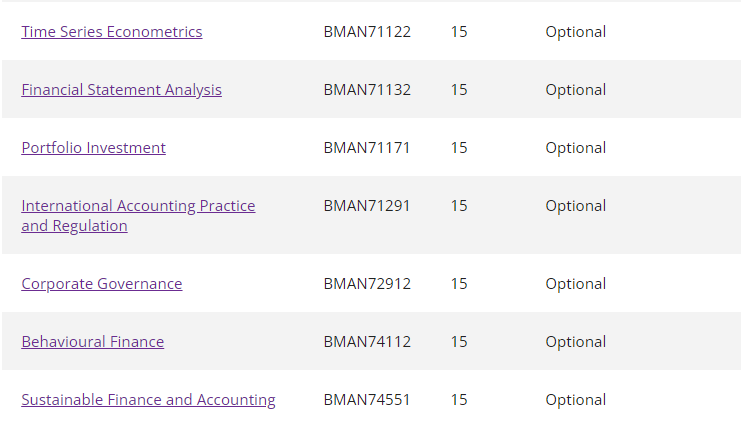Click course code BMAN74112
This screenshot has width=743, height=431.
[x=367, y=342]
